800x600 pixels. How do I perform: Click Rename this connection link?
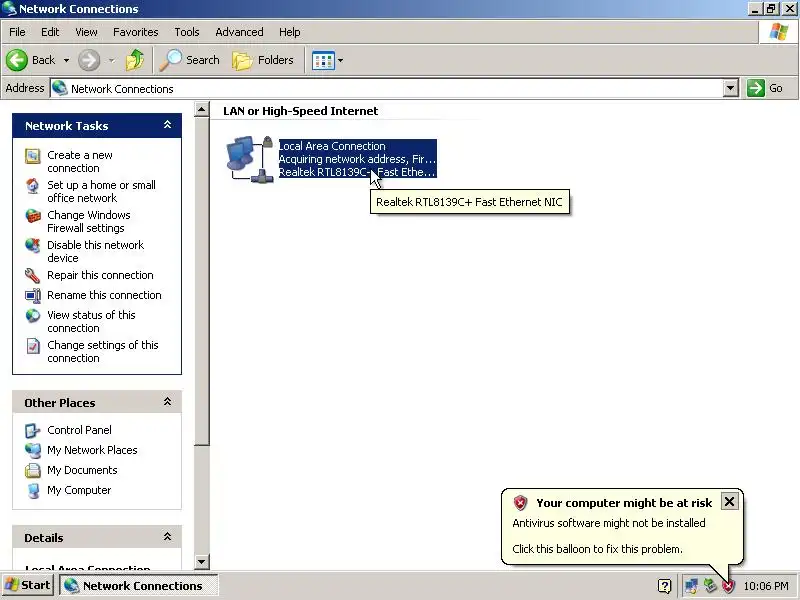coord(105,295)
